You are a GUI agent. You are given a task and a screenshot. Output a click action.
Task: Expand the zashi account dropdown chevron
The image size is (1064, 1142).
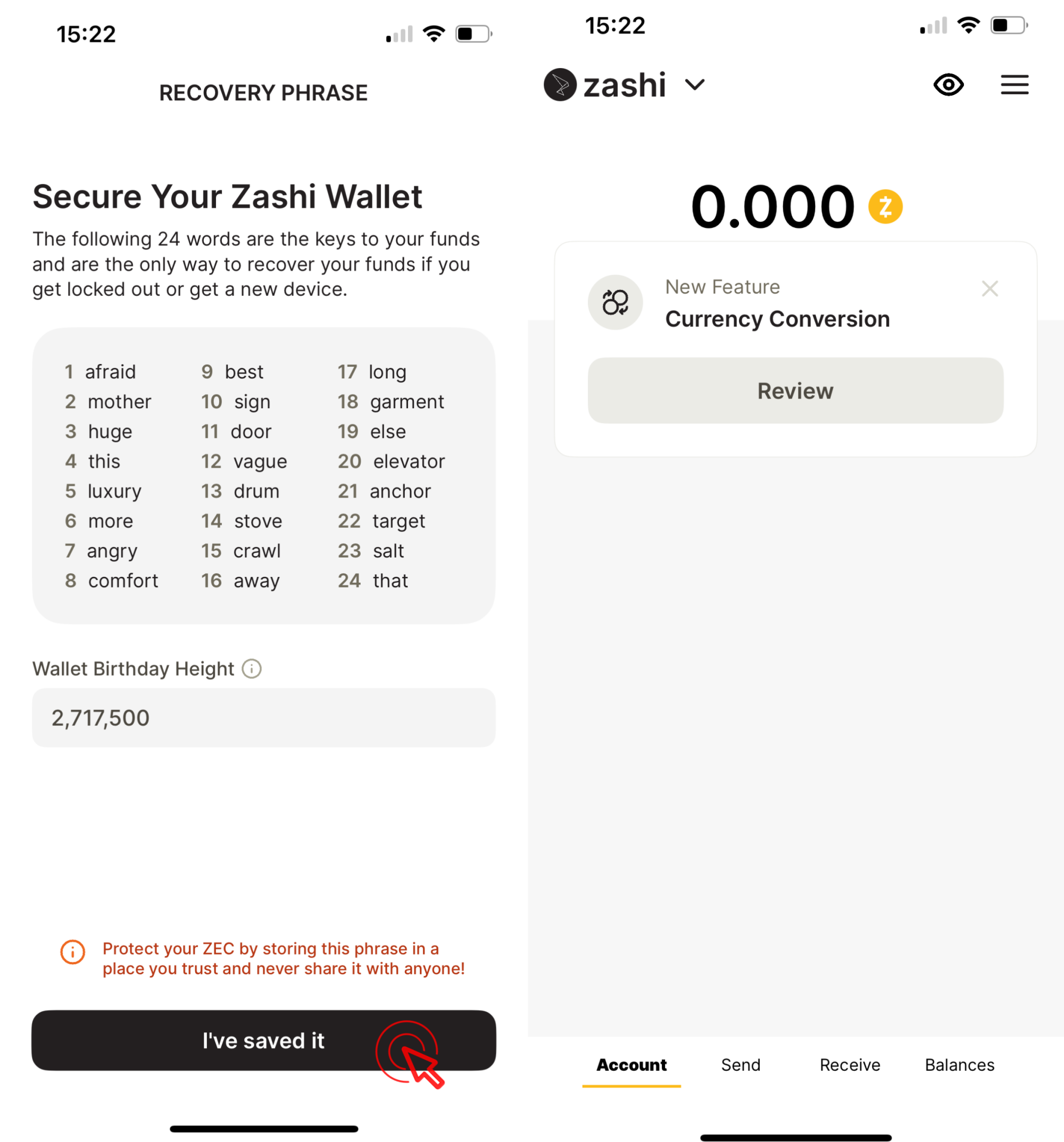point(695,85)
